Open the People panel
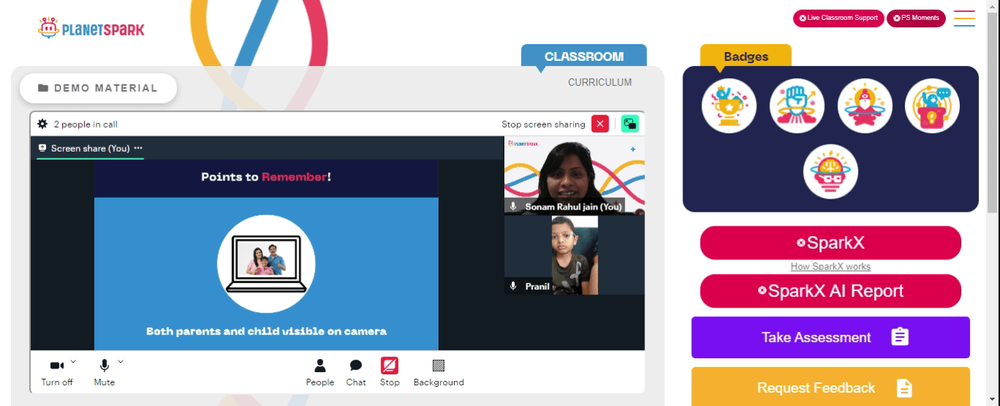 tap(320, 372)
